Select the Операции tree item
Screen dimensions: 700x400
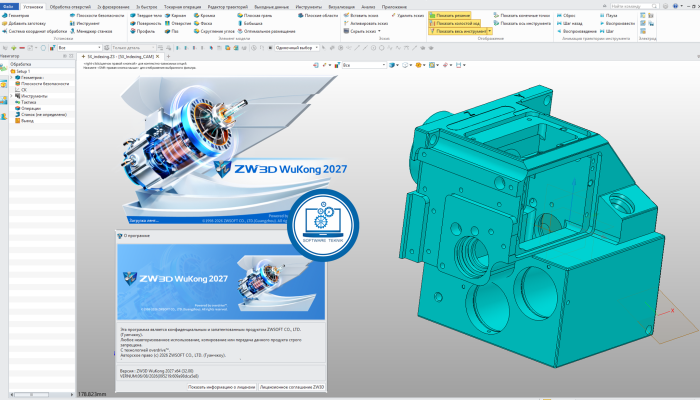point(28,108)
